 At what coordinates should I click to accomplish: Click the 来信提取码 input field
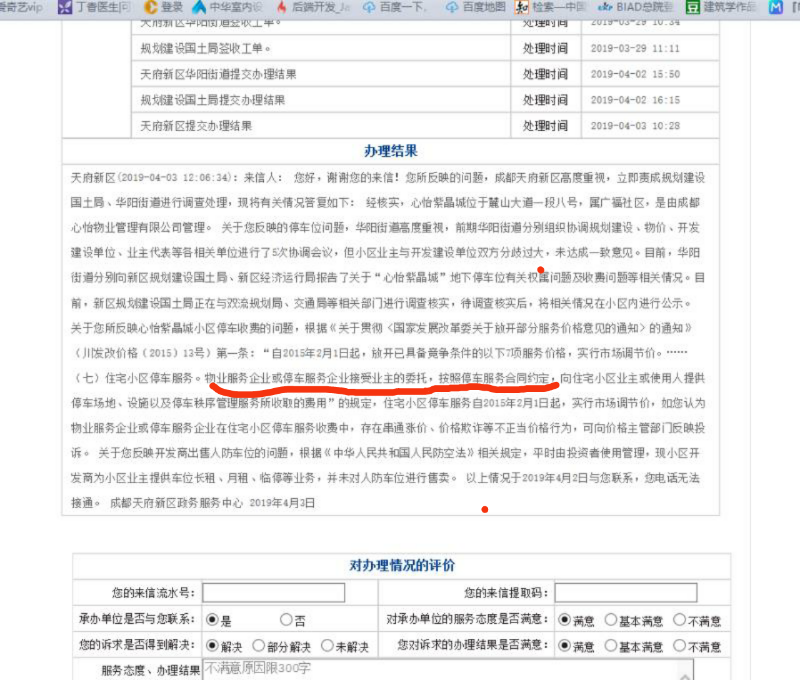pos(612,593)
